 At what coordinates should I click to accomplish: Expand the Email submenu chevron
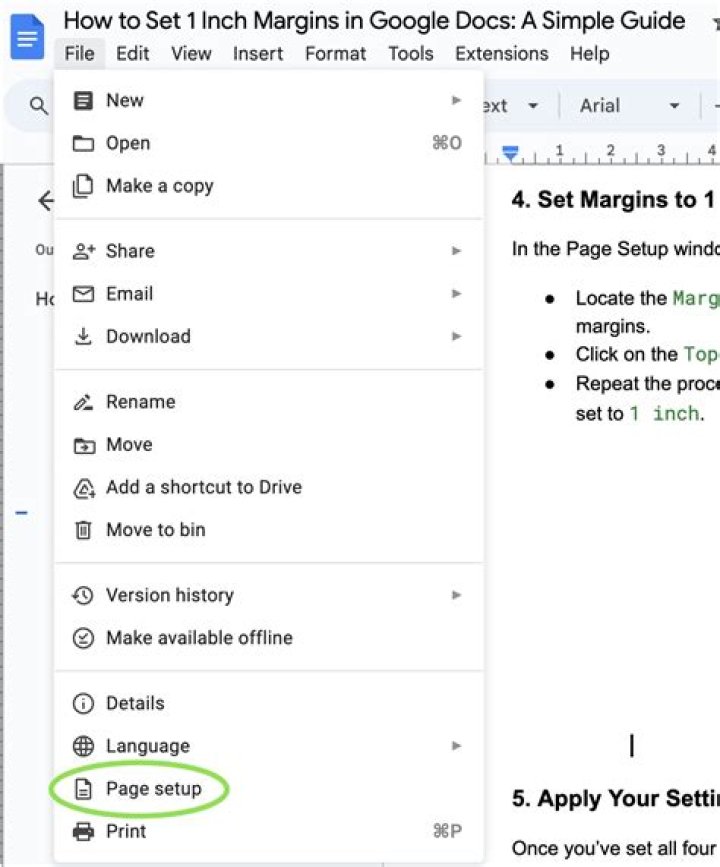point(457,294)
